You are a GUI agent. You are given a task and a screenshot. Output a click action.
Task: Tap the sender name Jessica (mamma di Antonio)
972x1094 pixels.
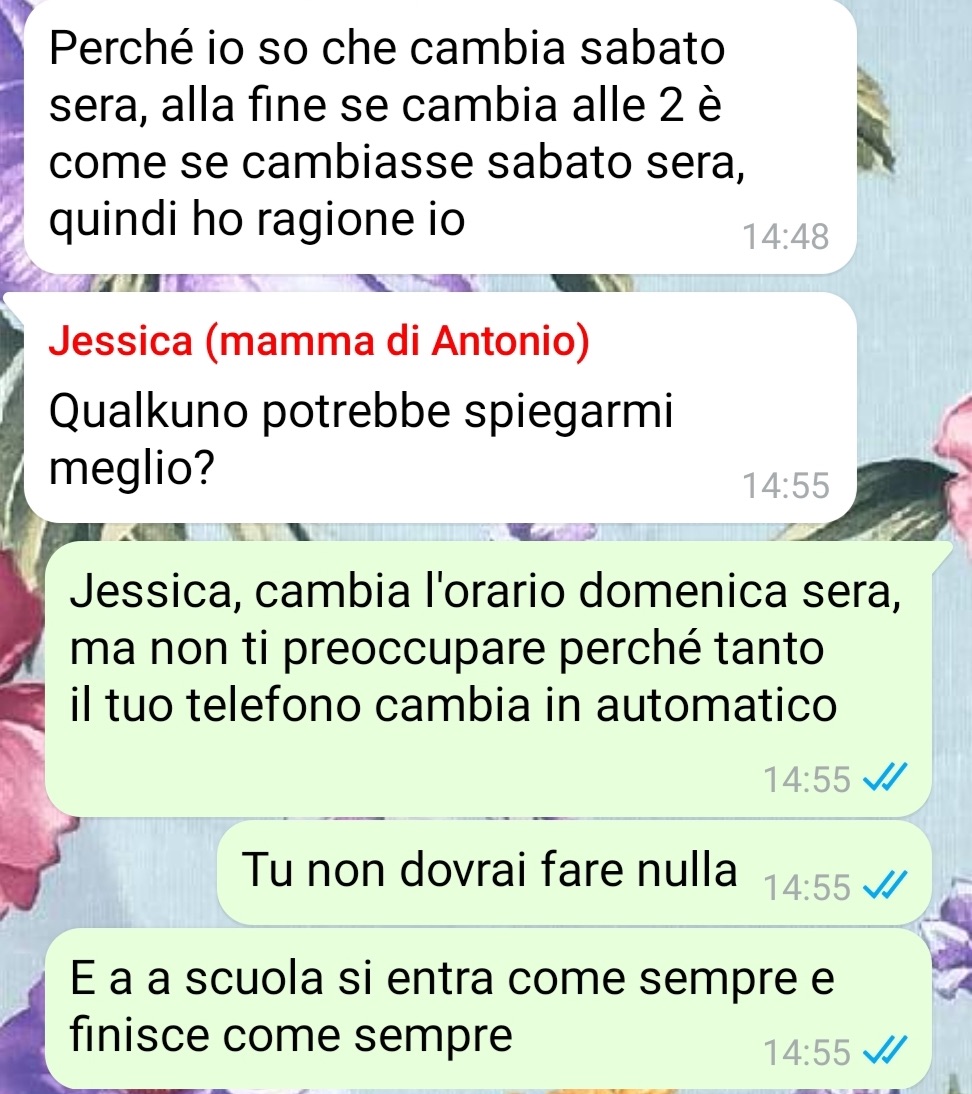pyautogui.click(x=319, y=341)
